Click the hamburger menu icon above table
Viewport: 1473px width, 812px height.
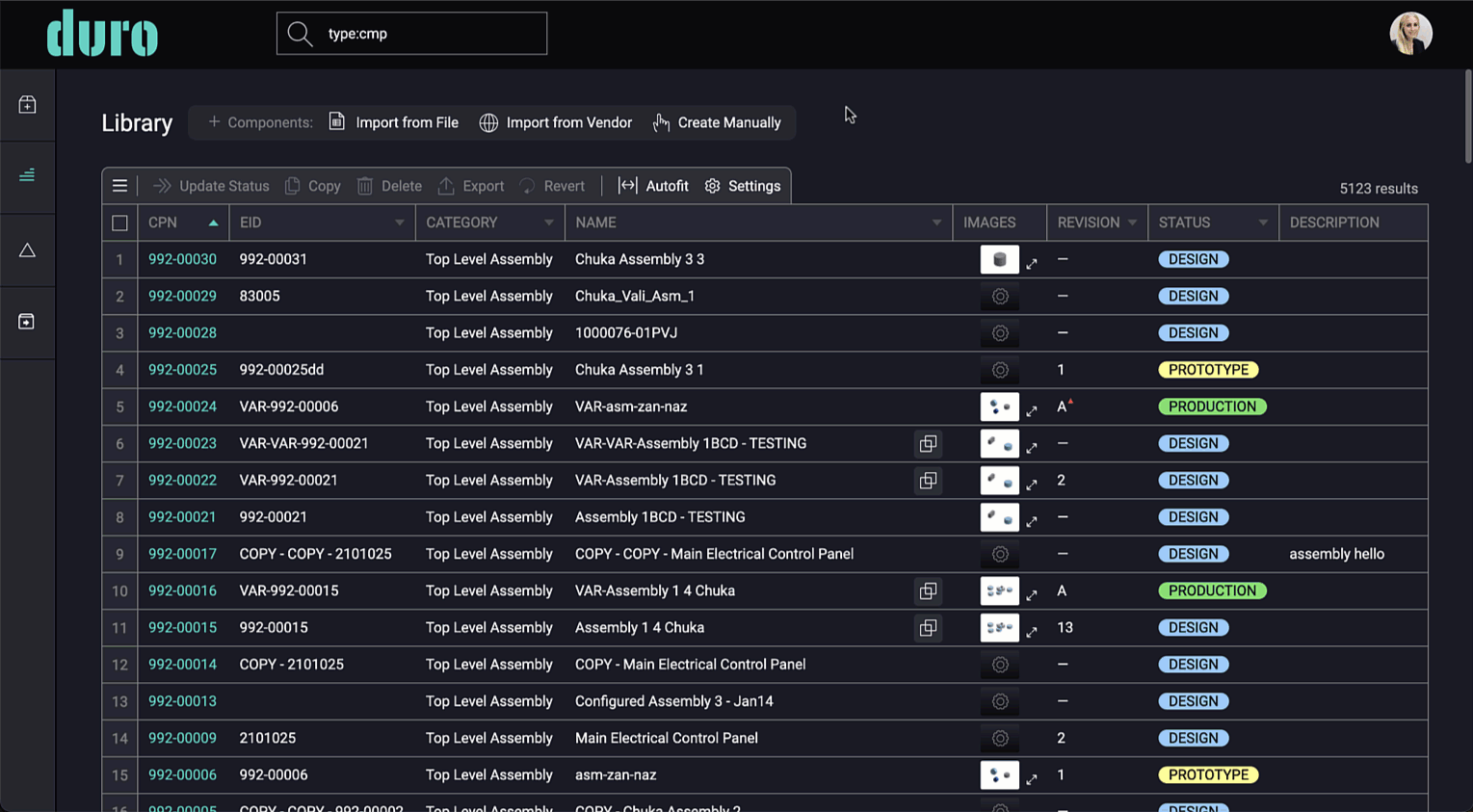119,186
